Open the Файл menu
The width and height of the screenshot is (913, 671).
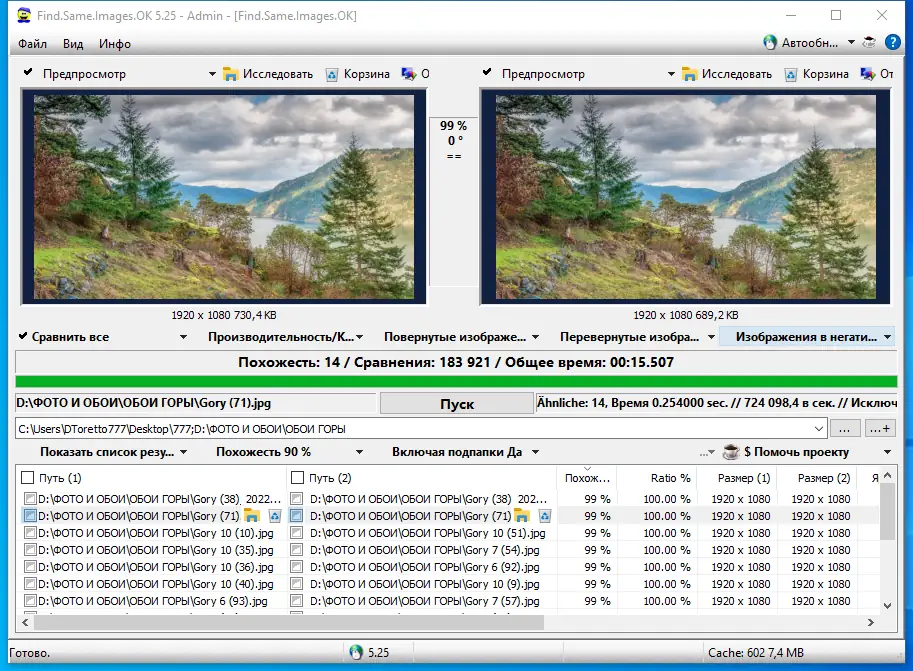click(x=32, y=44)
